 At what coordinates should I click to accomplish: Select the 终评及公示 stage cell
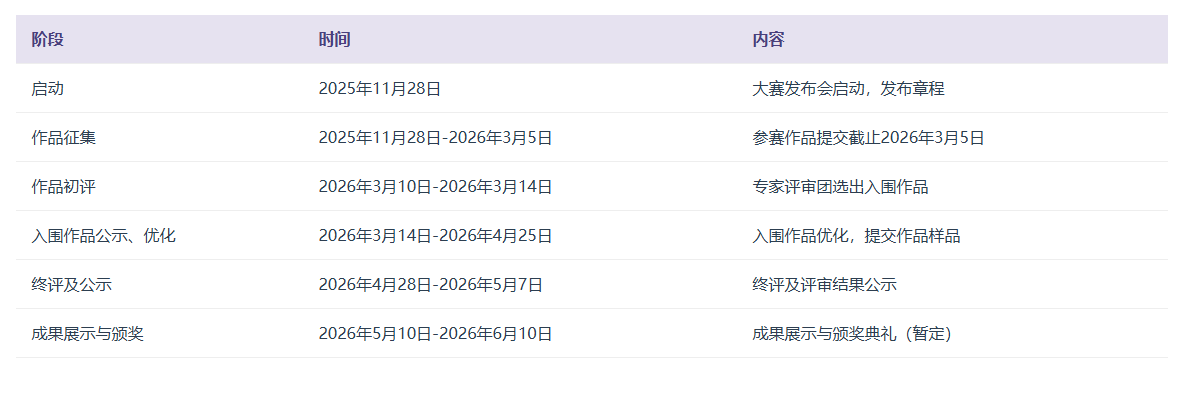71,285
